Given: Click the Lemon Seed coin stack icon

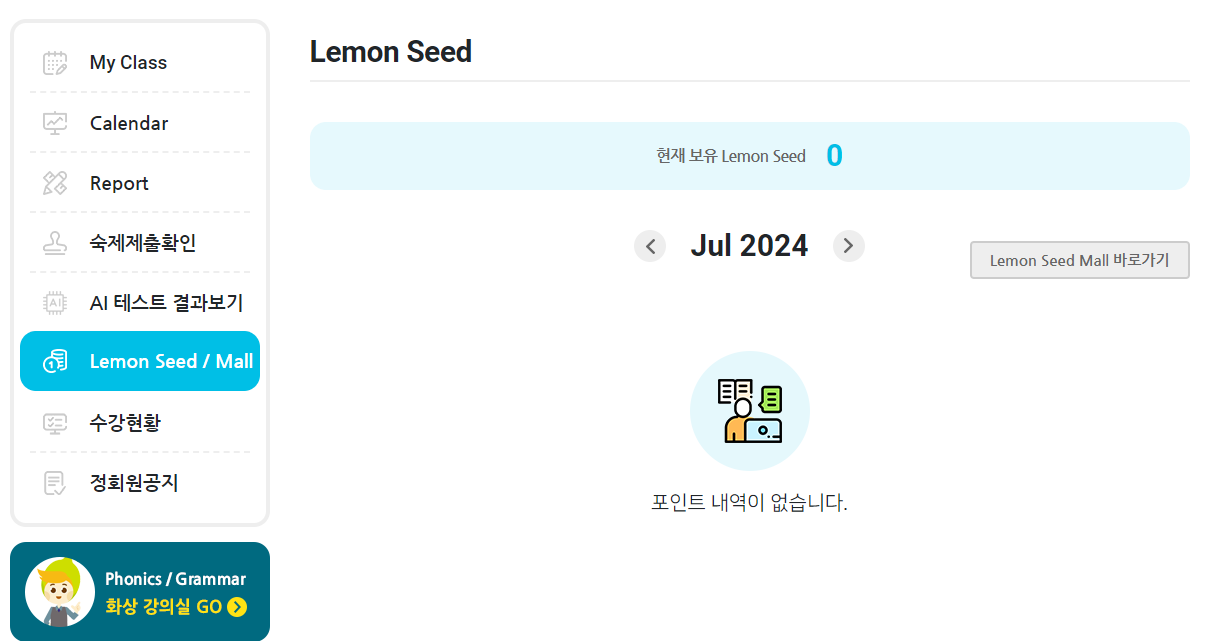Looking at the screenshot, I should point(55,362).
